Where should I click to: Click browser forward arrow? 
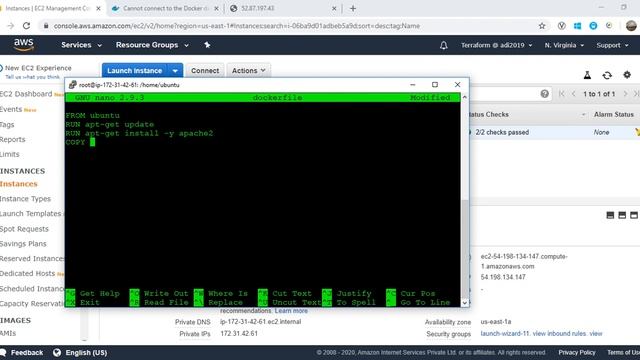click(x=11, y=26)
